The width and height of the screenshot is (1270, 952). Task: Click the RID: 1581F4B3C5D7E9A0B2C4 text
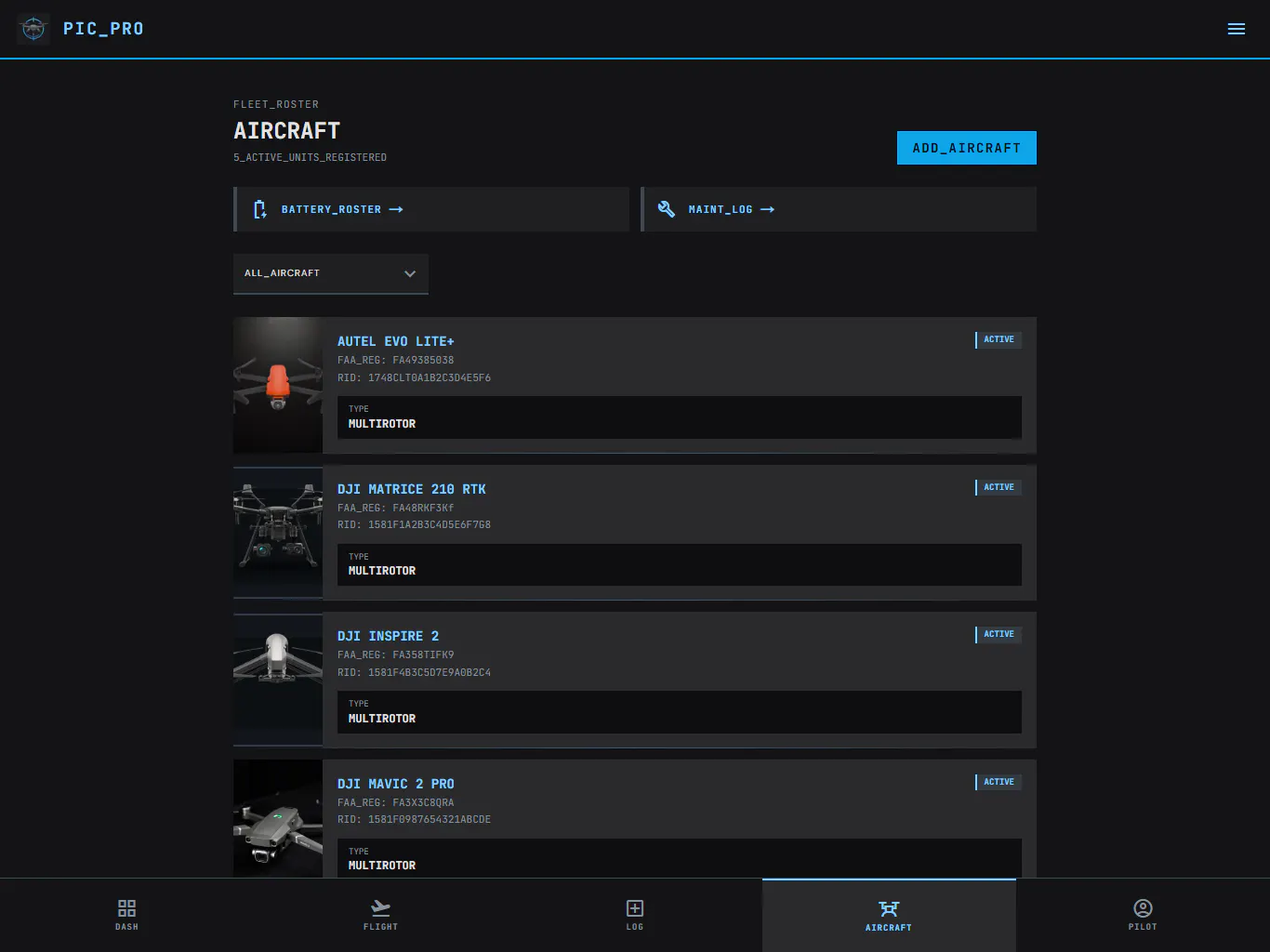click(414, 672)
